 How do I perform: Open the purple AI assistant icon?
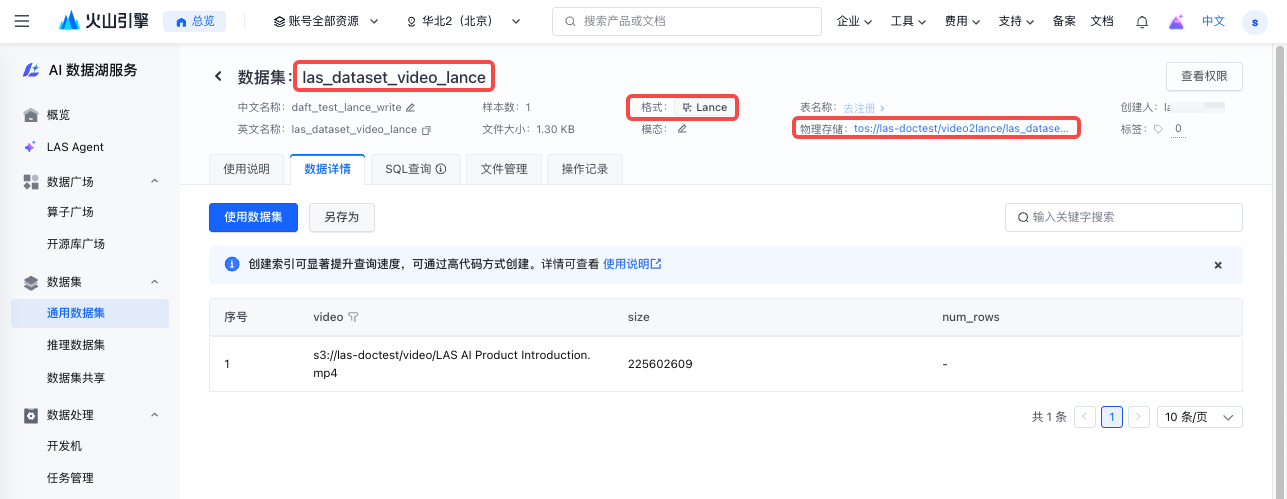(x=1176, y=21)
